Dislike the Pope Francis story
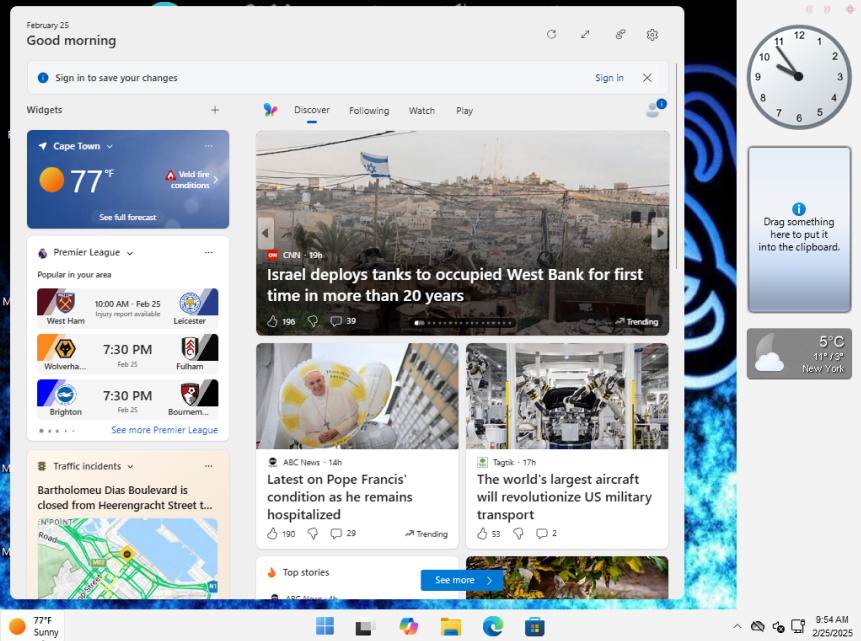Viewport: 861px width, 641px height. [312, 533]
